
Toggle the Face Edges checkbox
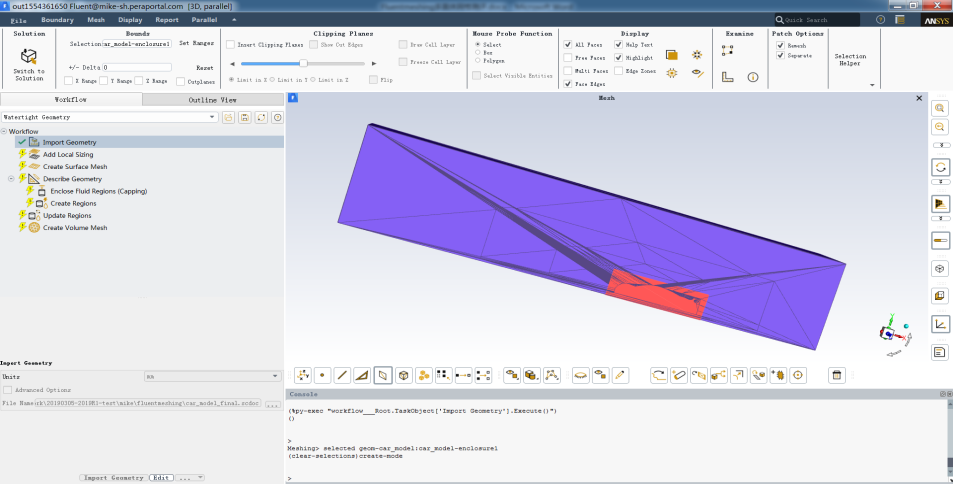pos(568,84)
